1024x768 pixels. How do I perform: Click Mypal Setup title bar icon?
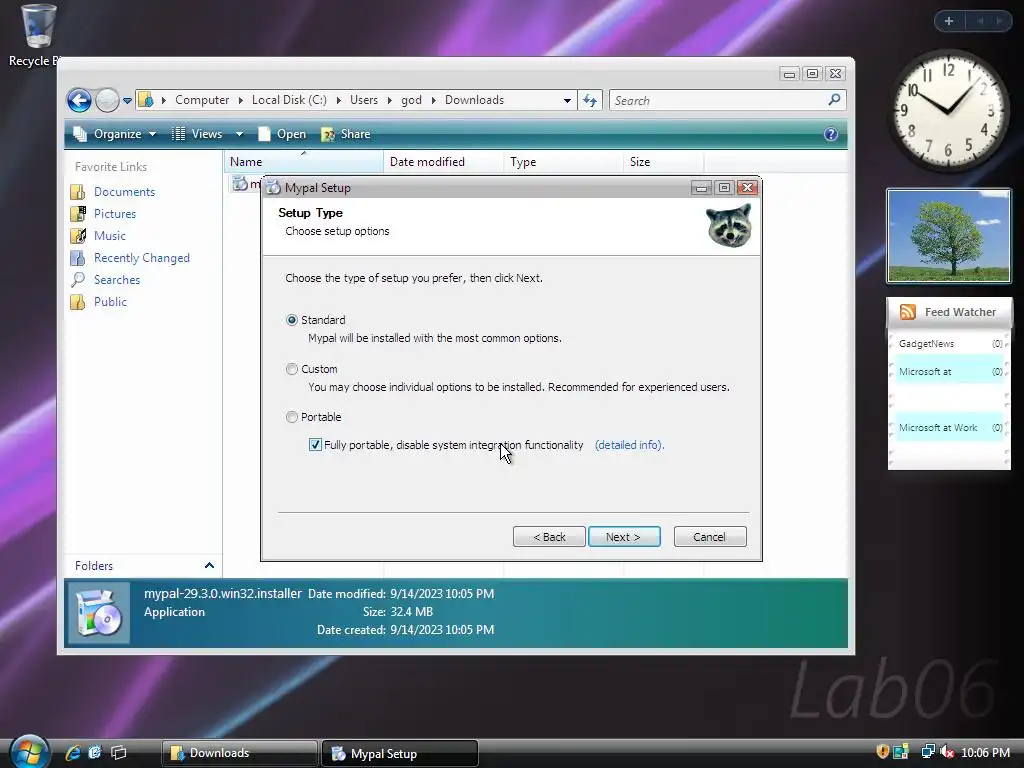[274, 187]
